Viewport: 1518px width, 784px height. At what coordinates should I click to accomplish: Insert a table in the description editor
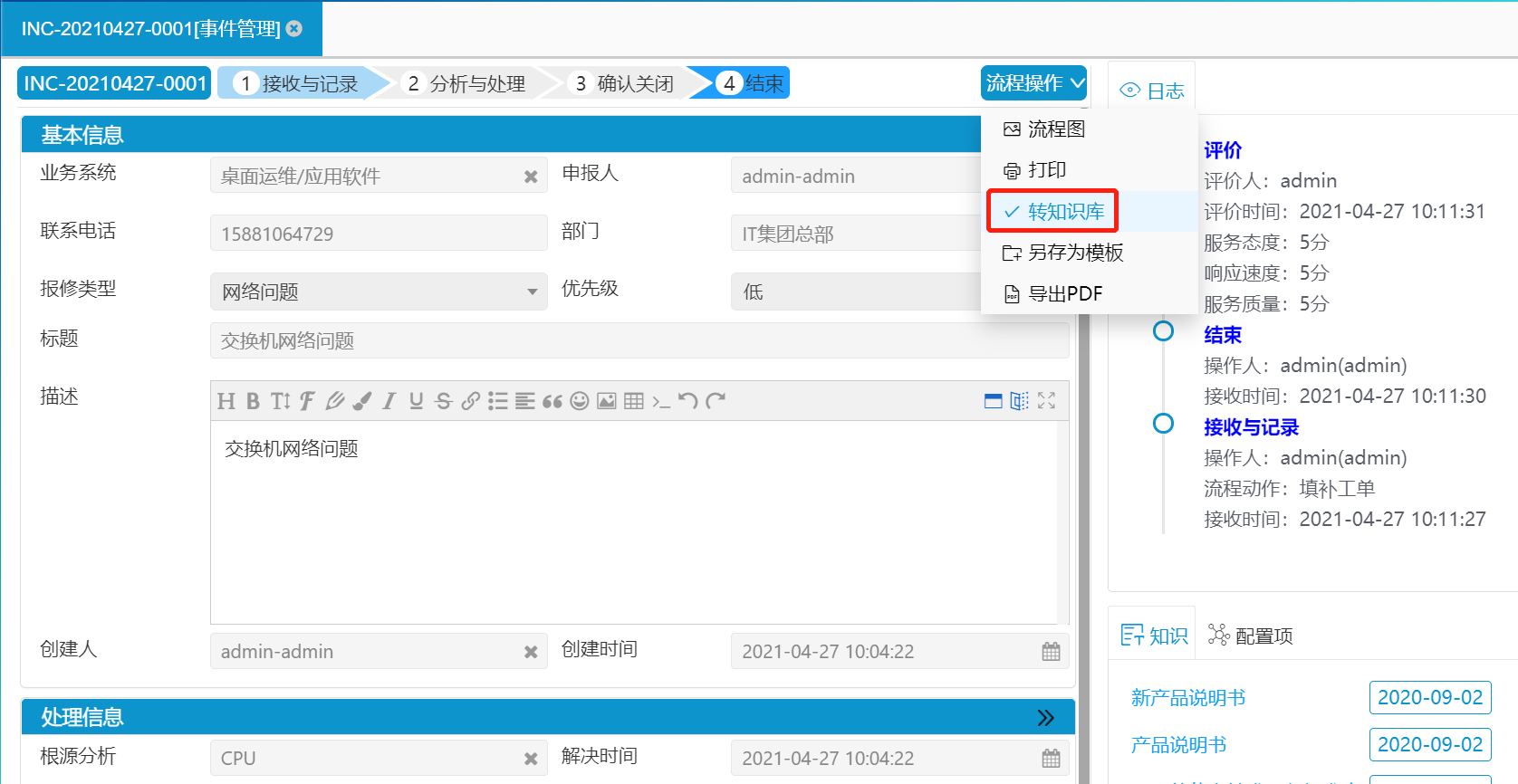pos(634,401)
